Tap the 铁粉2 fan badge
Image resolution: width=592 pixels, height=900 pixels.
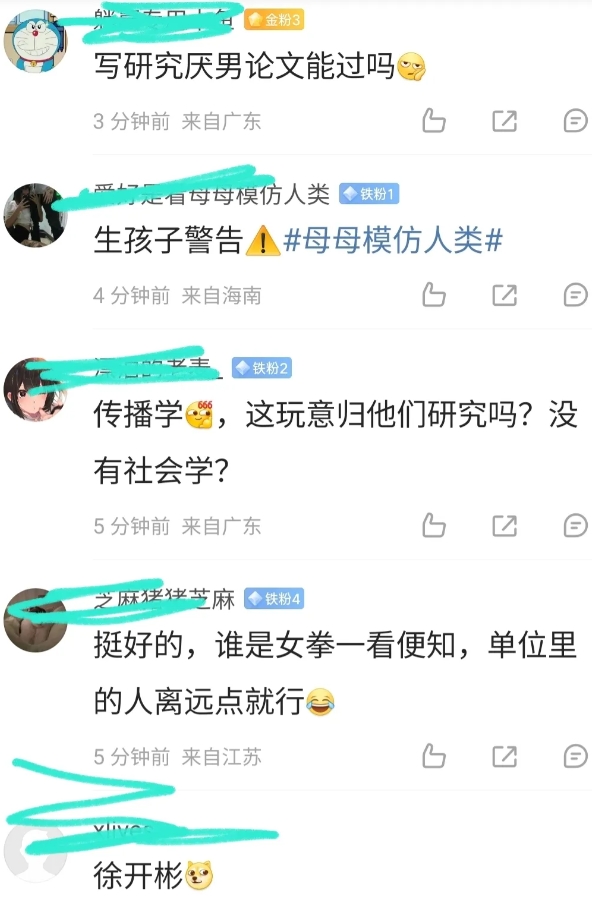point(262,367)
